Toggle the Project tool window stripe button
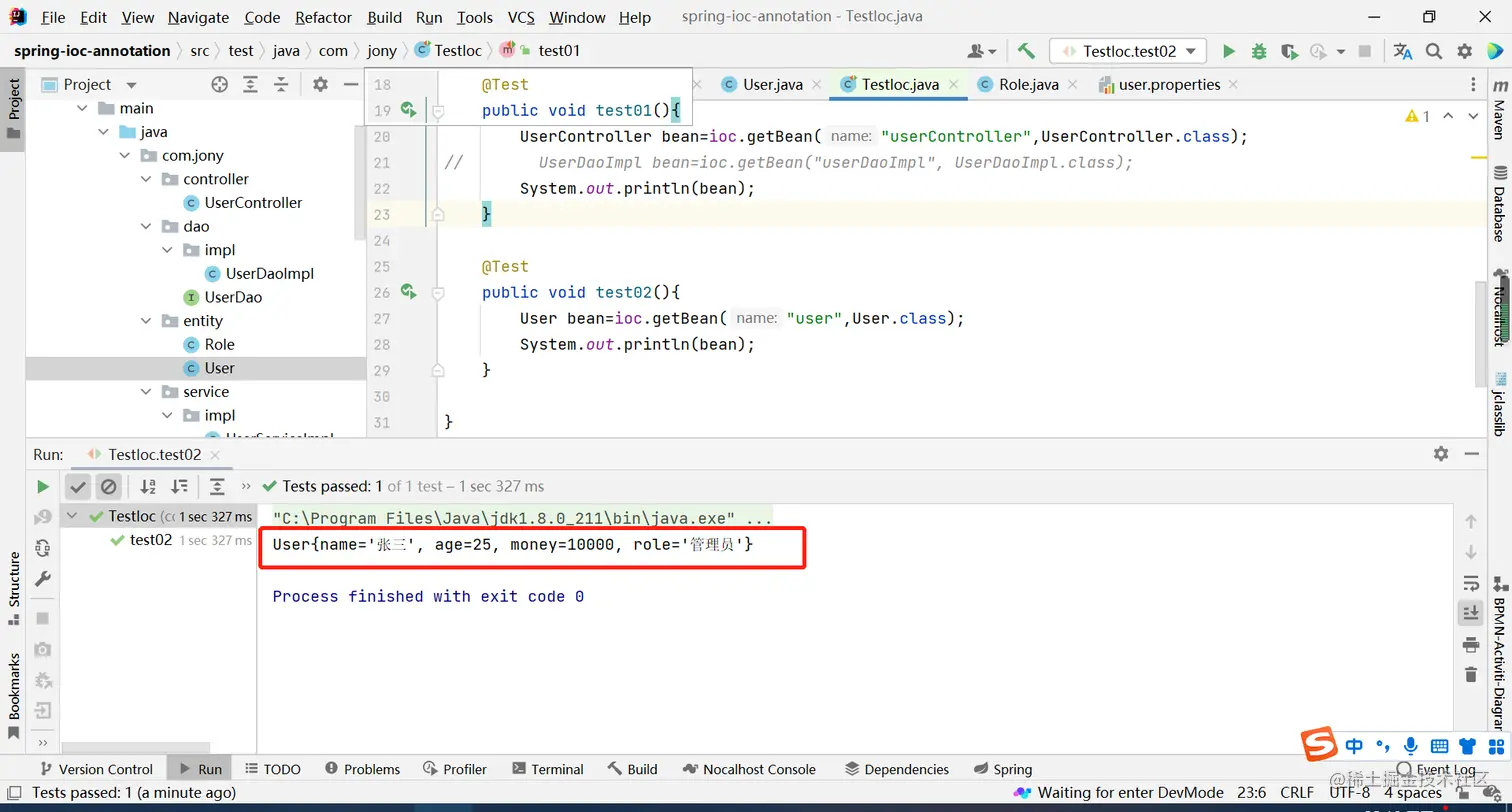Image resolution: width=1512 pixels, height=812 pixels. [x=13, y=108]
